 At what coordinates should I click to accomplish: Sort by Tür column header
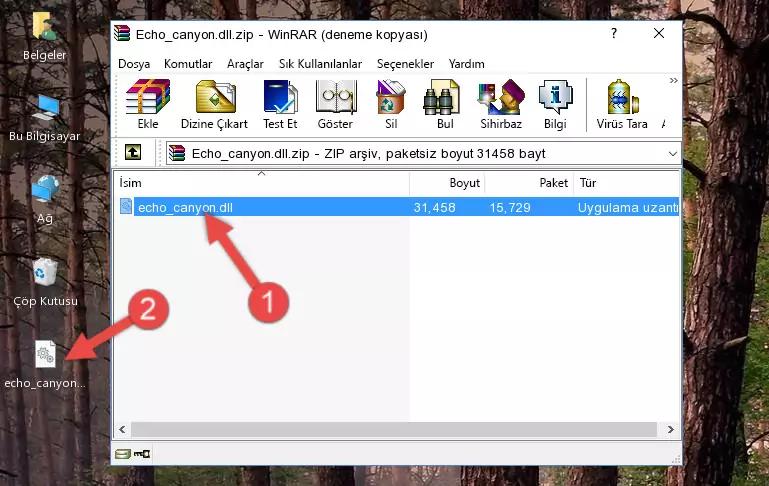pos(626,183)
